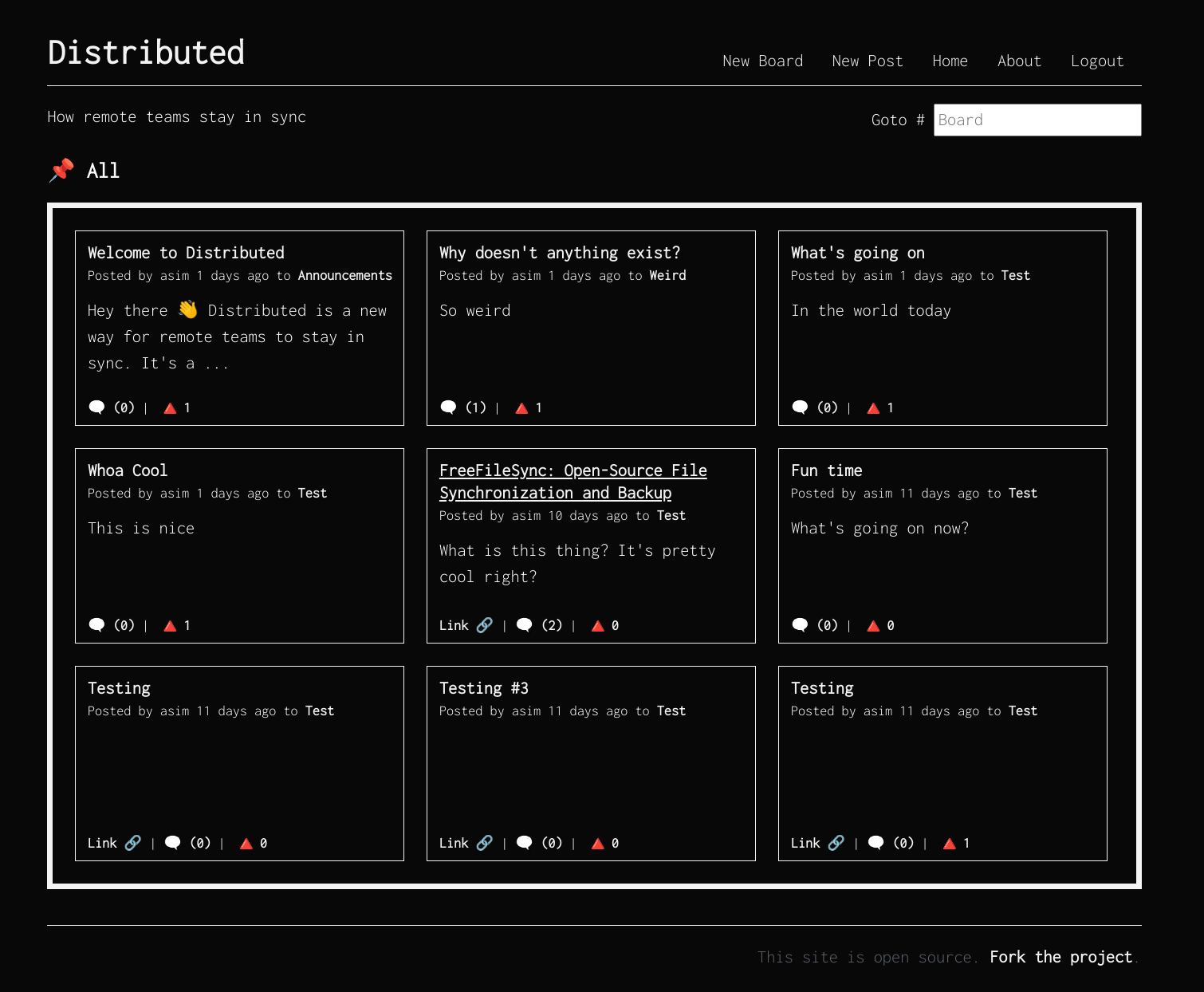Screen dimensions: 1204x992
Task: Click the comment bubble on What's going on
Action: [800, 407]
